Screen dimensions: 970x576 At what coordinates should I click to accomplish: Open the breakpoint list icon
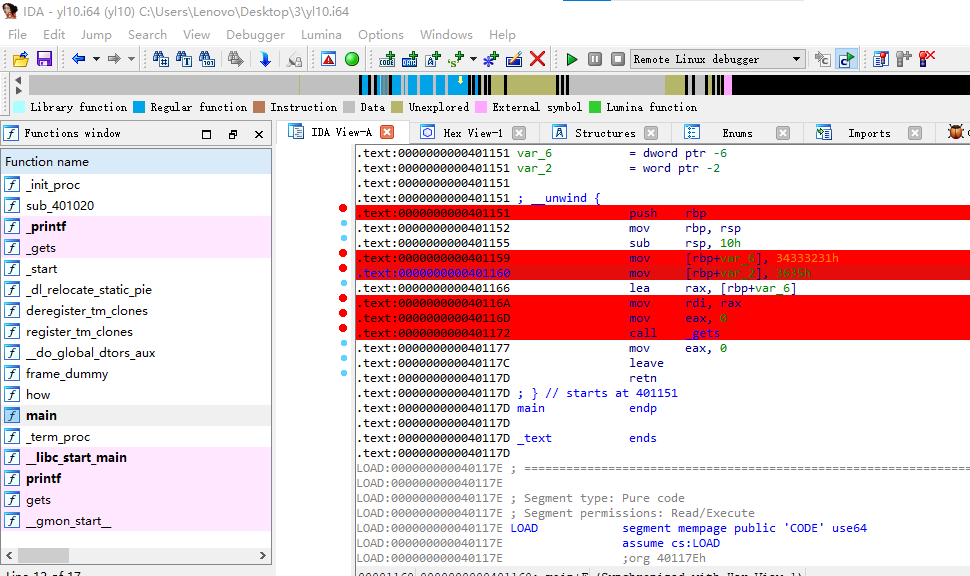pyautogui.click(x=880, y=59)
